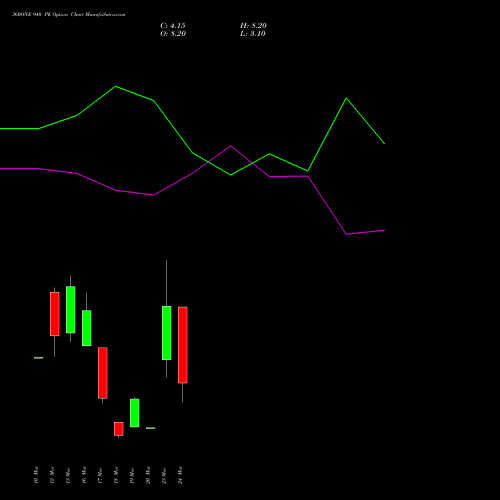Image resolution: width=500 pixels, height=500 pixels.
Task: Click the green indicator line's highest peak
Action: pyautogui.click(x=115, y=86)
